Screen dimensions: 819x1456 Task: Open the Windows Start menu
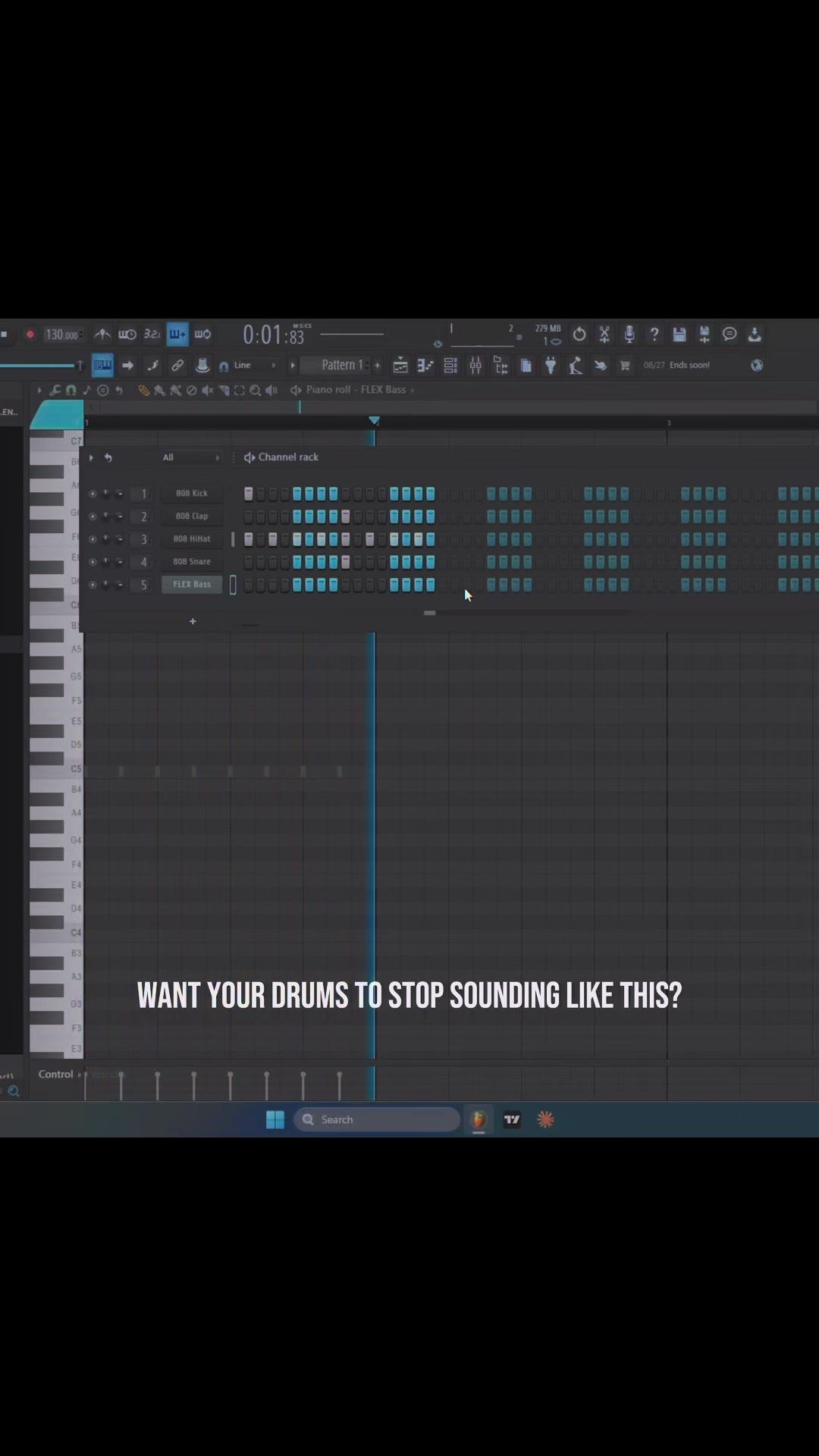(275, 1119)
